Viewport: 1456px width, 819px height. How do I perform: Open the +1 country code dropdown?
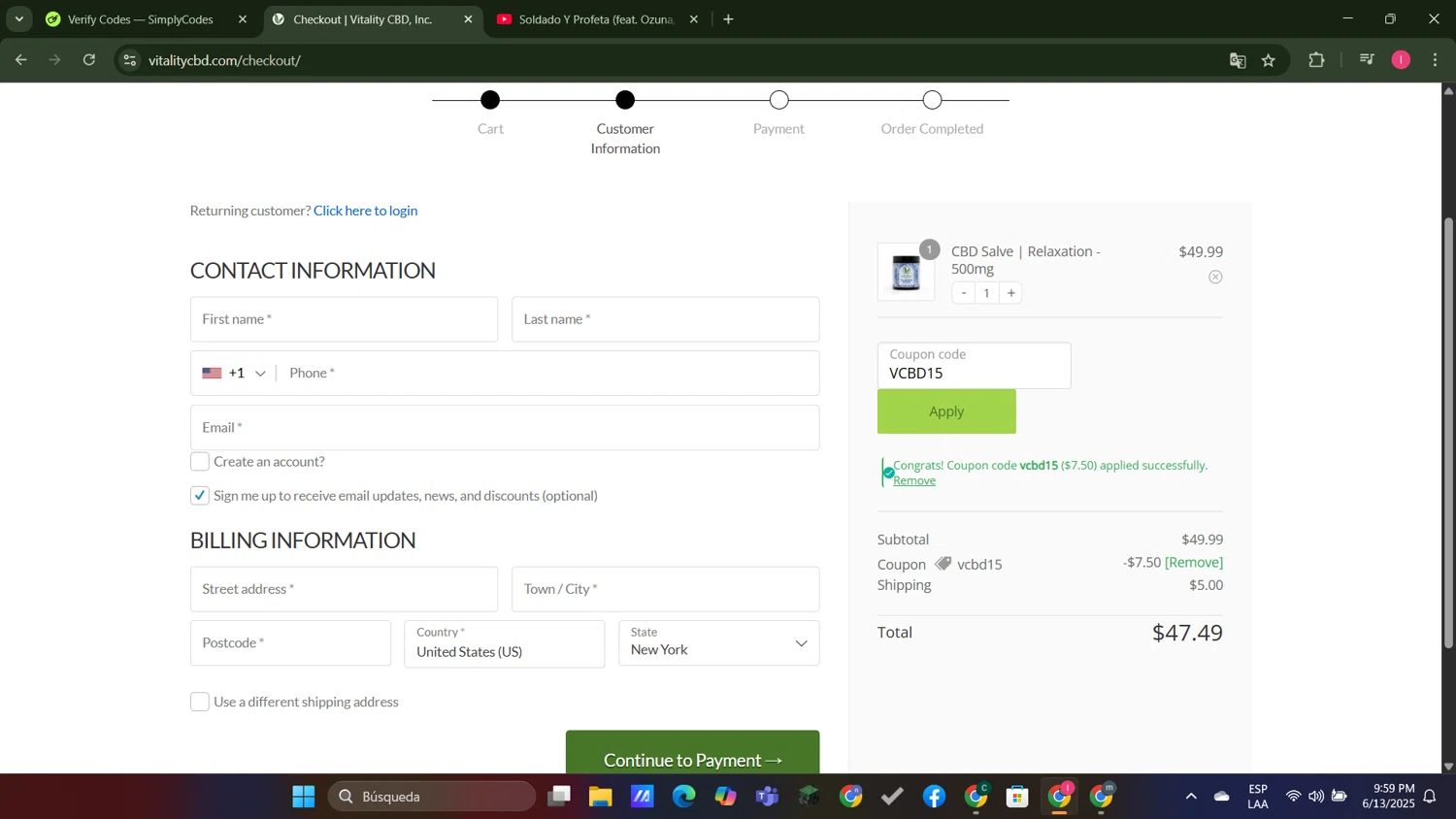coord(234,374)
